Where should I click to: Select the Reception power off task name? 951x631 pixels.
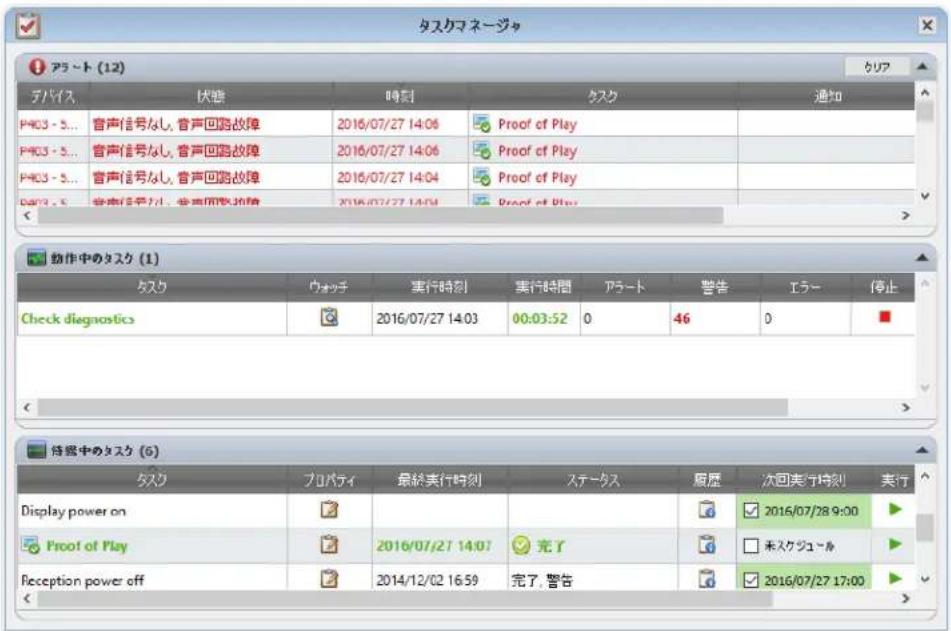click(x=82, y=581)
